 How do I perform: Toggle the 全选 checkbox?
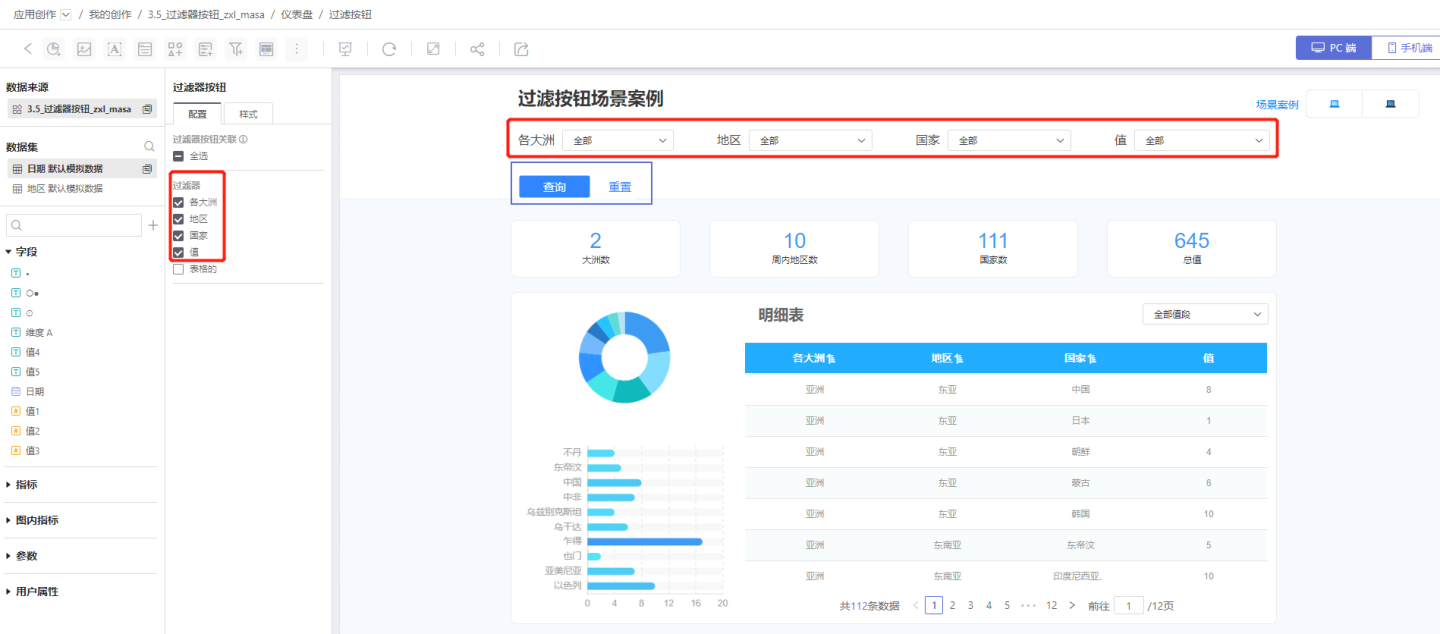coord(178,156)
